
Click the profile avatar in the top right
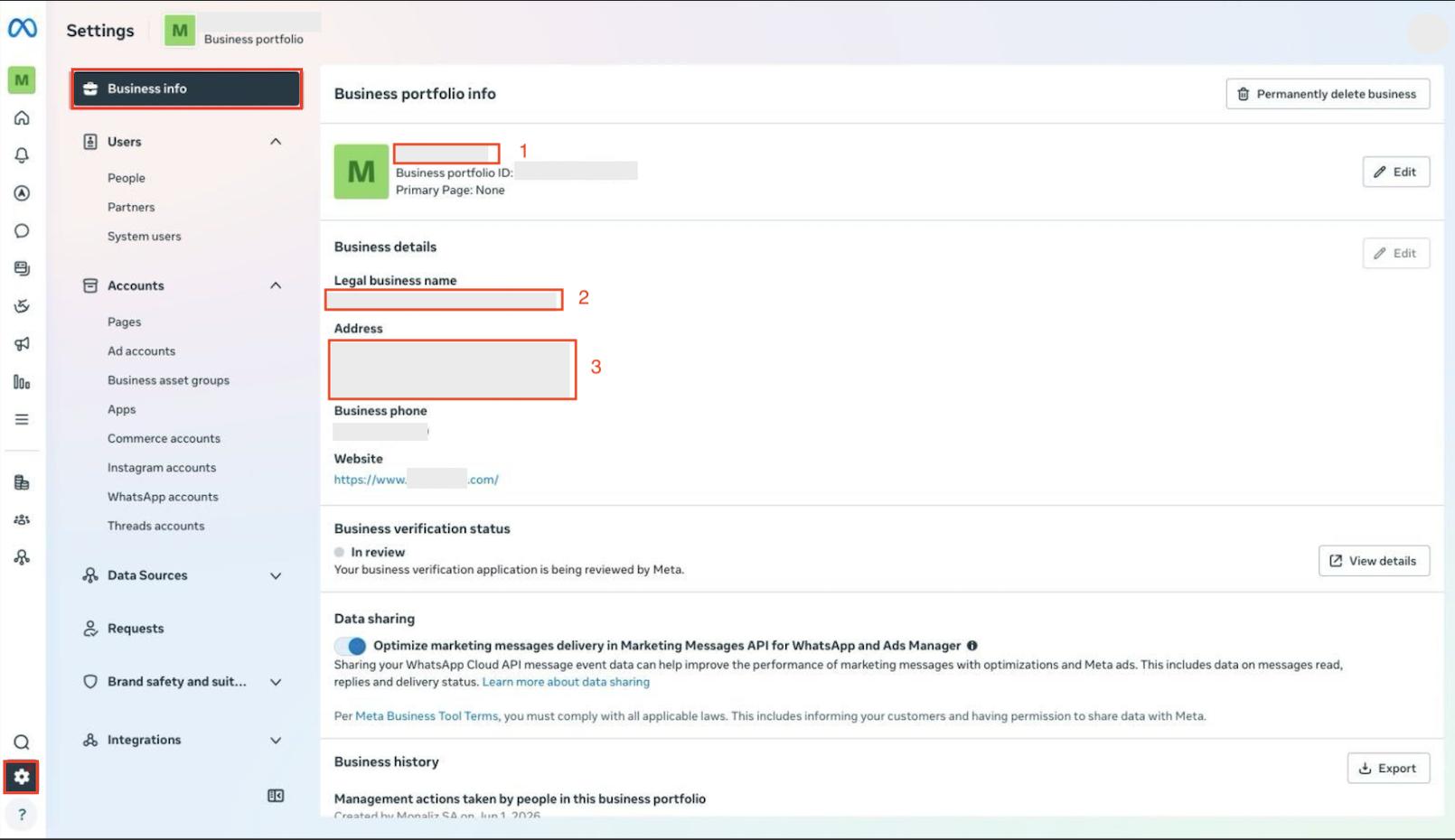click(x=1428, y=33)
